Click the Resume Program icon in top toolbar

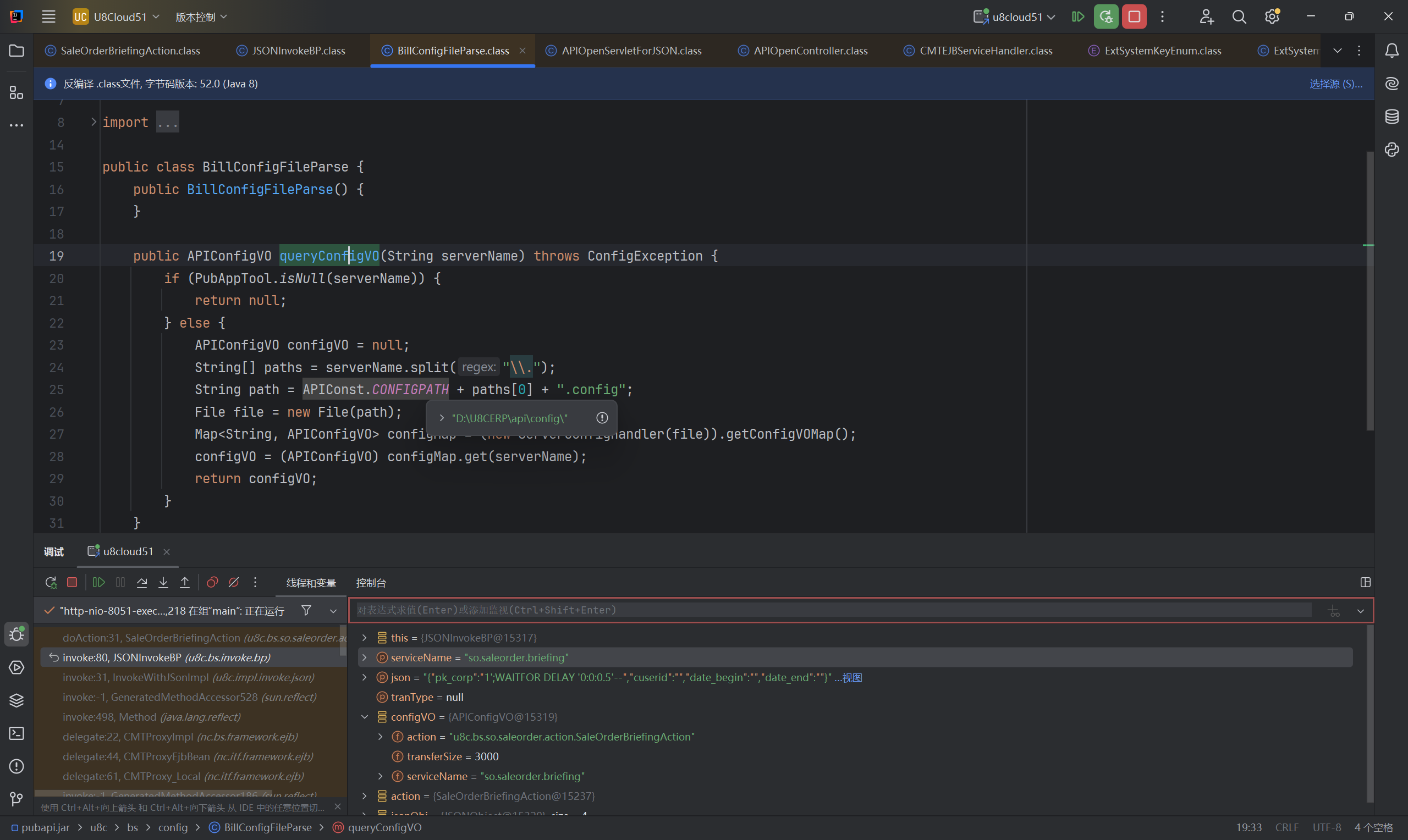(1078, 17)
